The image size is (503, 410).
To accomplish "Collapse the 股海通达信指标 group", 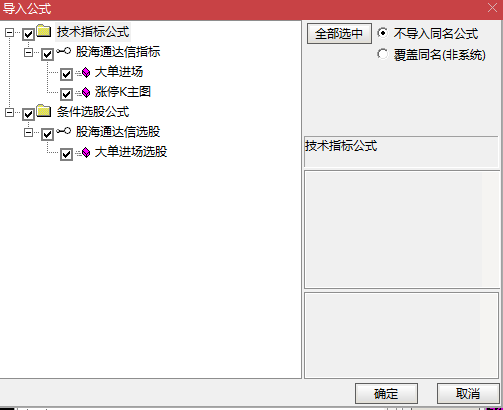I will 29,52.
